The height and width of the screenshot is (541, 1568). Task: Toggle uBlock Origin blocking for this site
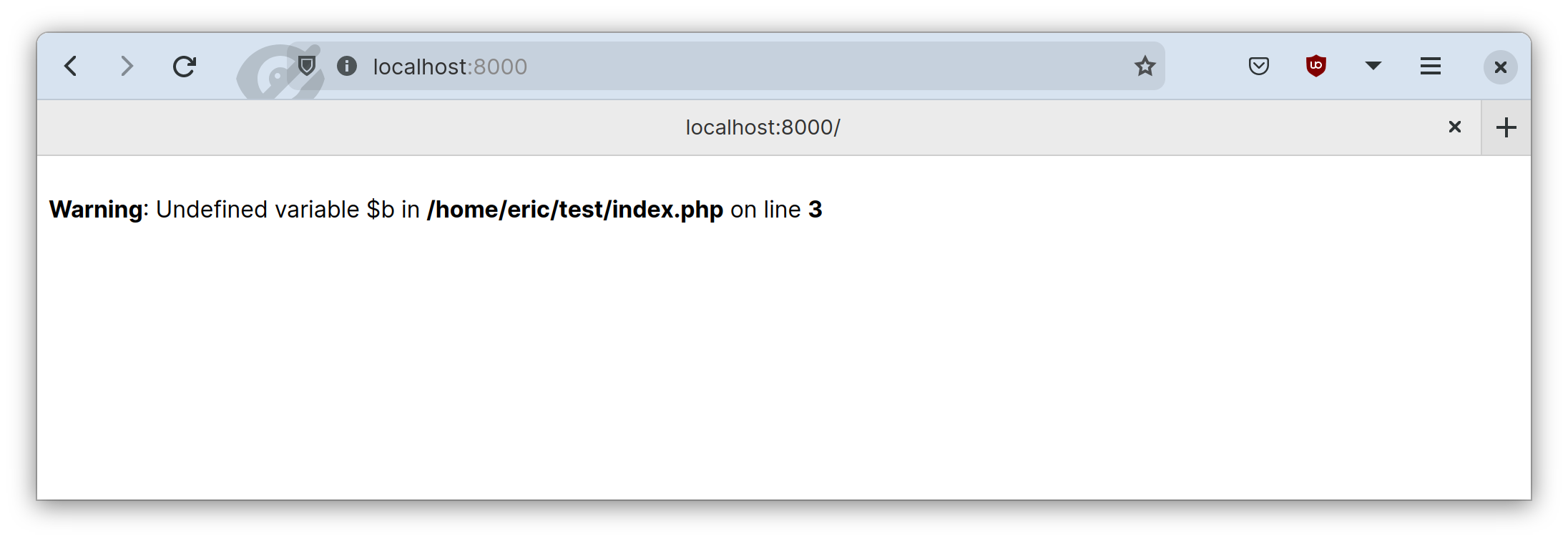[1315, 66]
